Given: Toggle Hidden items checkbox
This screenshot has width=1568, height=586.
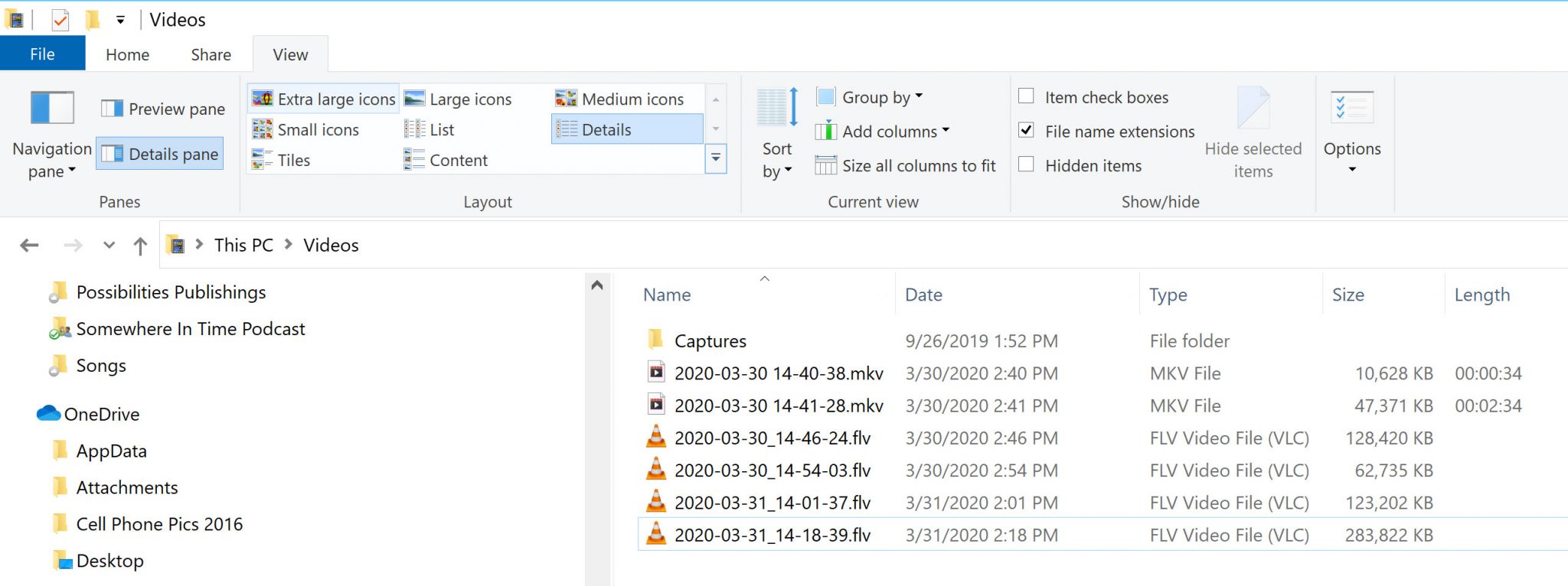Looking at the screenshot, I should [x=1027, y=164].
